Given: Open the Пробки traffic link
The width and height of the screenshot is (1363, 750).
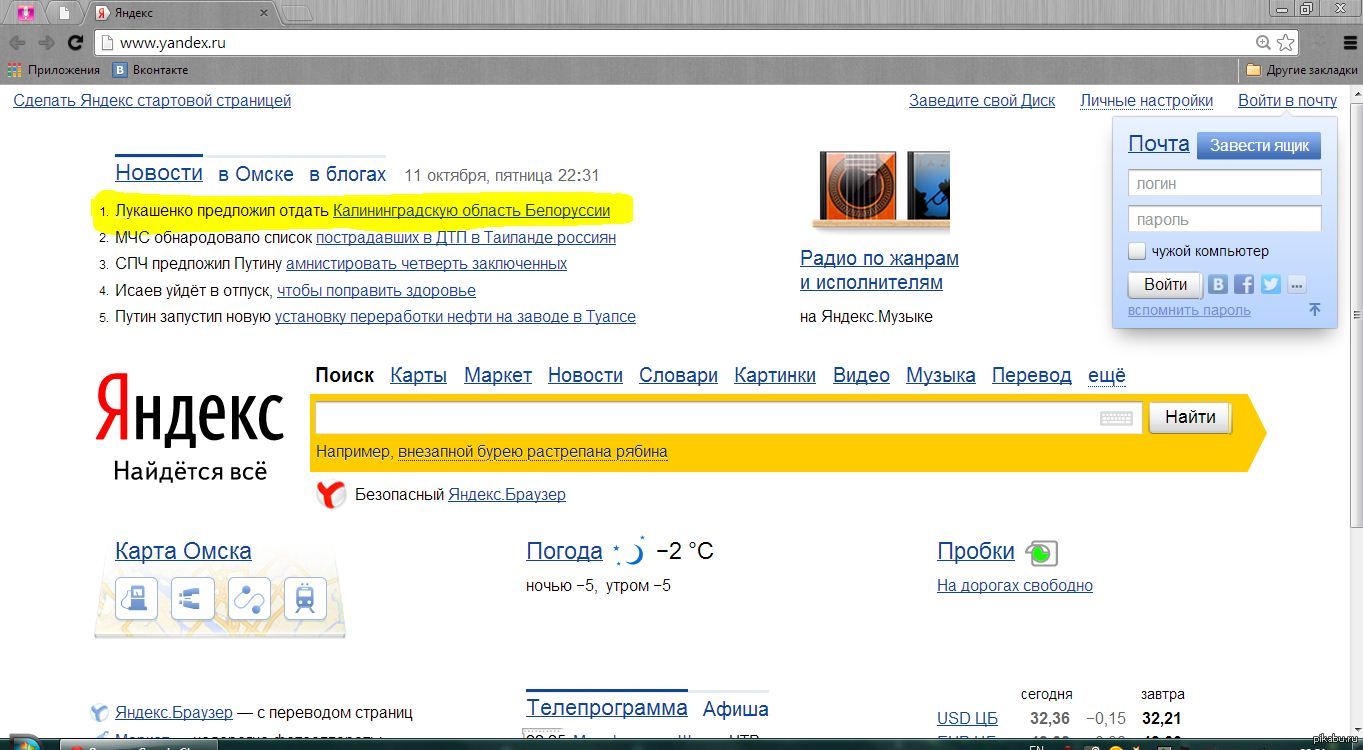Looking at the screenshot, I should (976, 551).
